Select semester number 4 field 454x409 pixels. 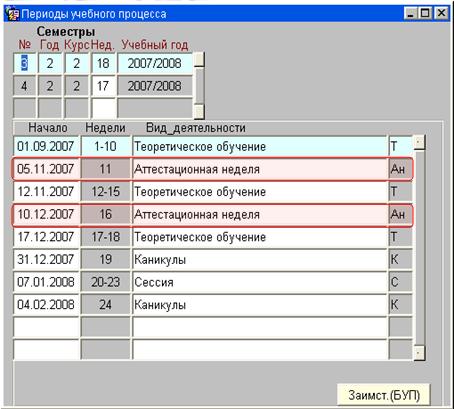24,86
